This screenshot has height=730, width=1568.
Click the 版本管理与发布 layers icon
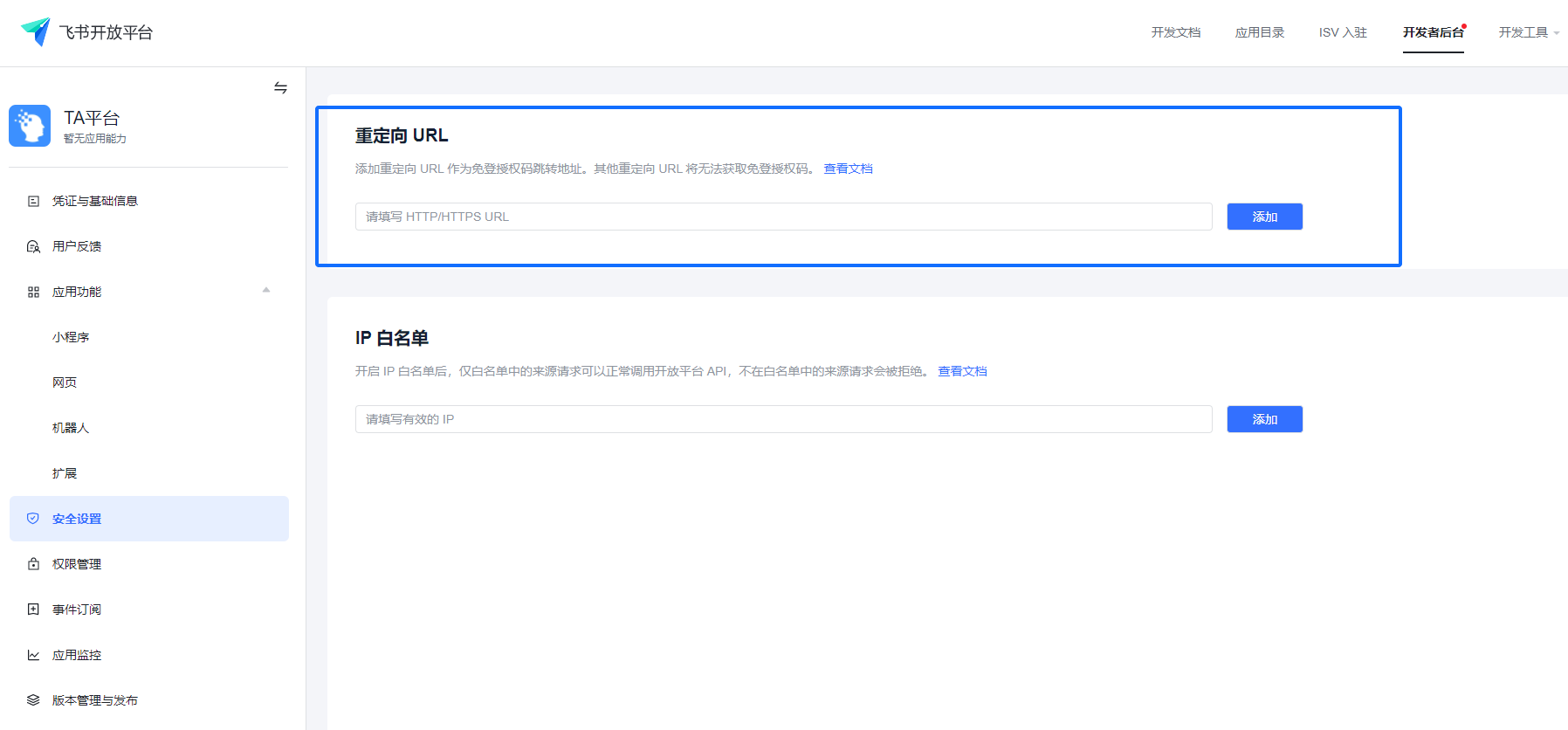[33, 700]
